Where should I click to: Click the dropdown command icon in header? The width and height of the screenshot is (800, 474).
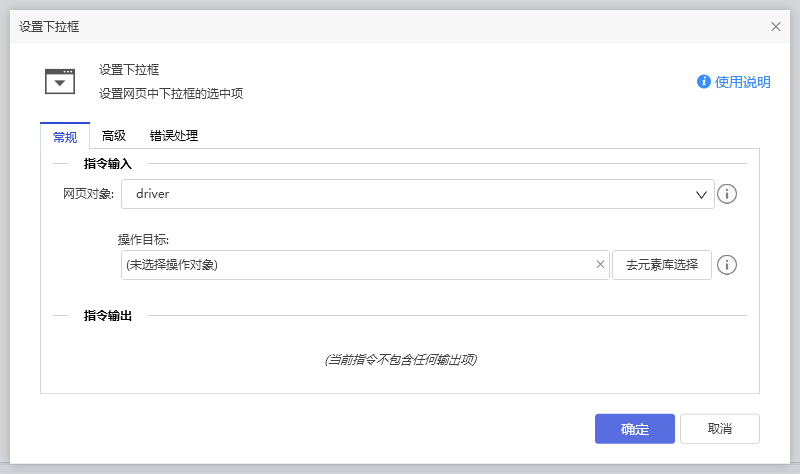coord(60,81)
